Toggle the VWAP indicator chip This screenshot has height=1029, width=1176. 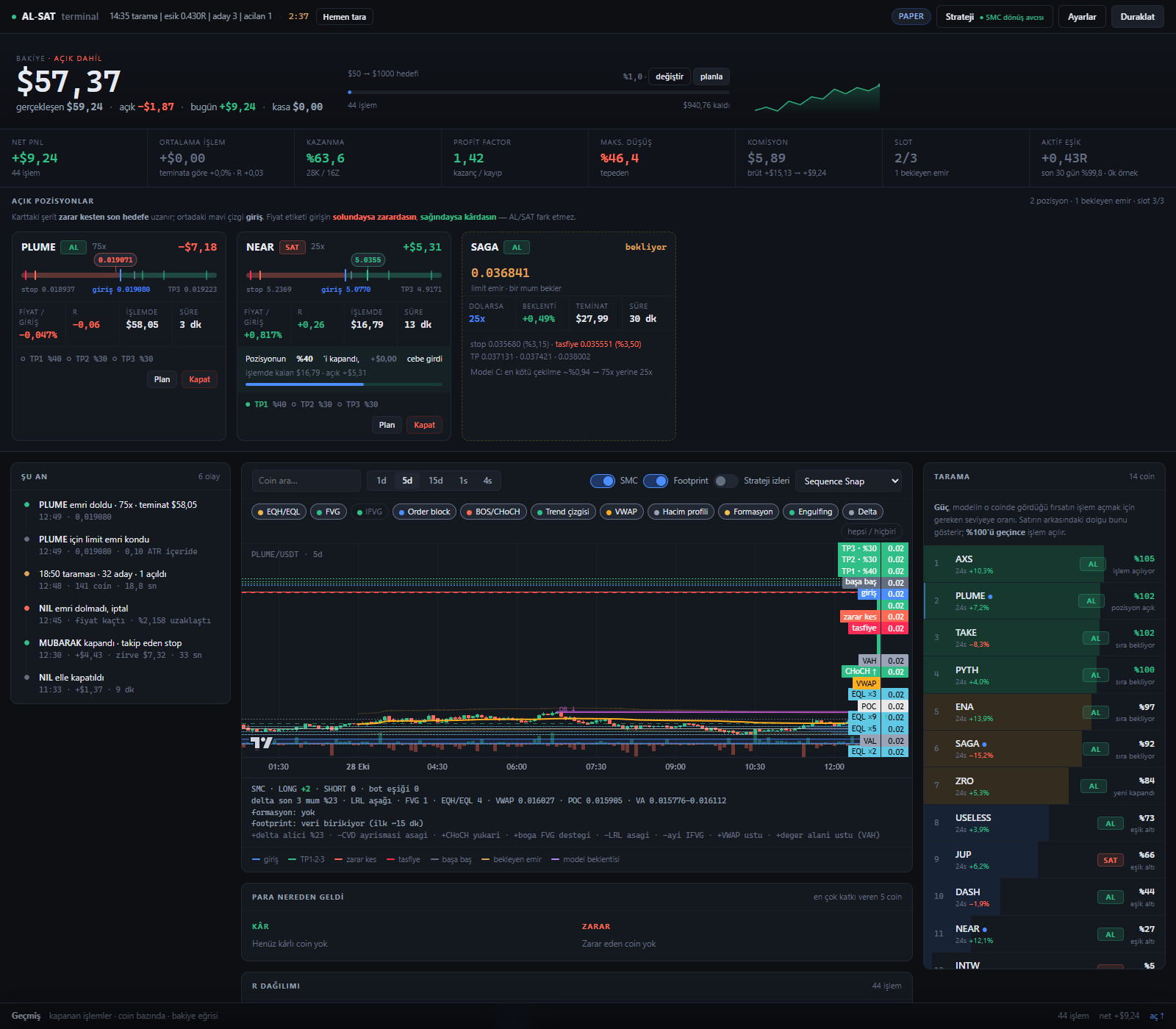(622, 512)
